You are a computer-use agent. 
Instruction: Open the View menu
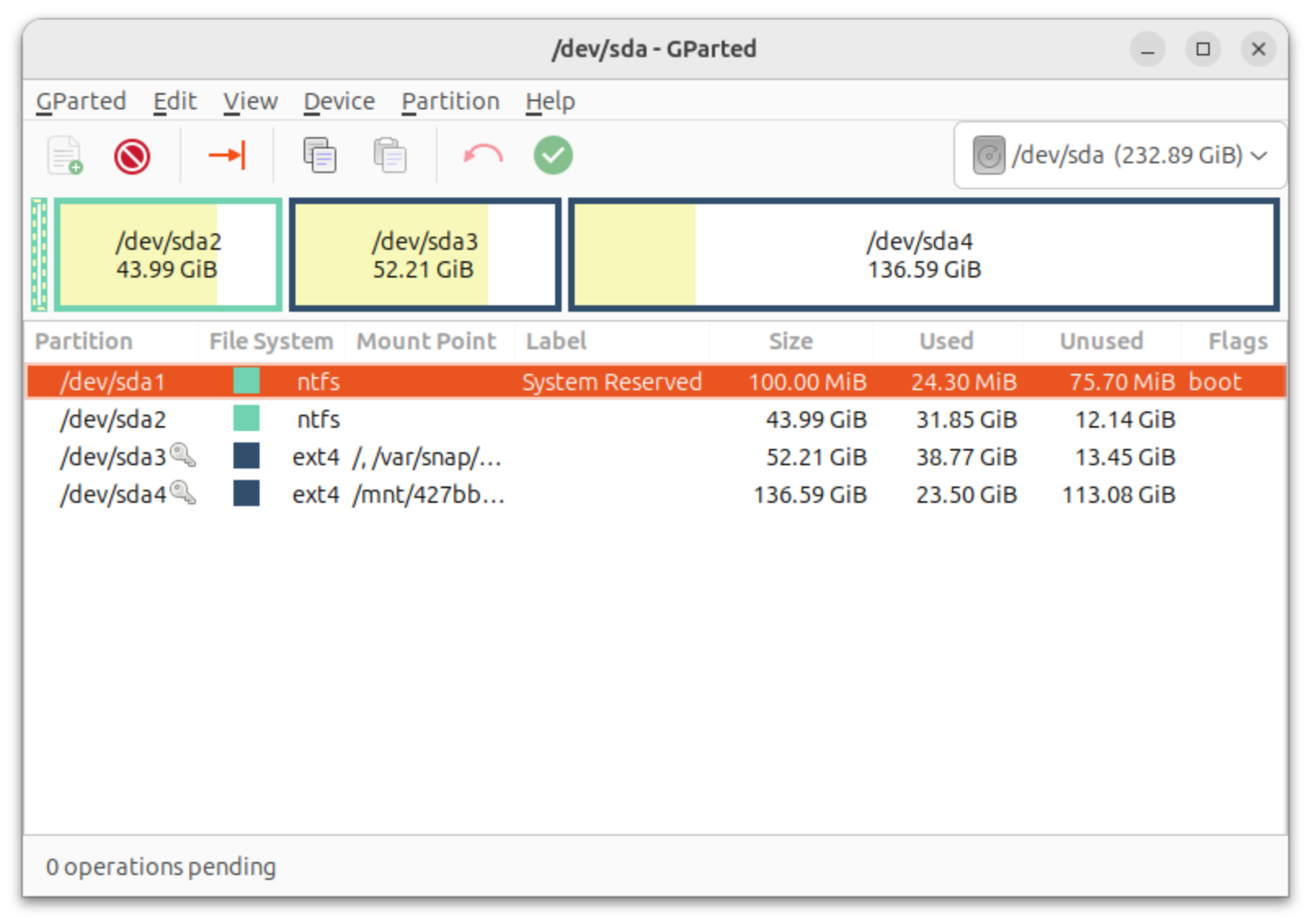click(250, 101)
